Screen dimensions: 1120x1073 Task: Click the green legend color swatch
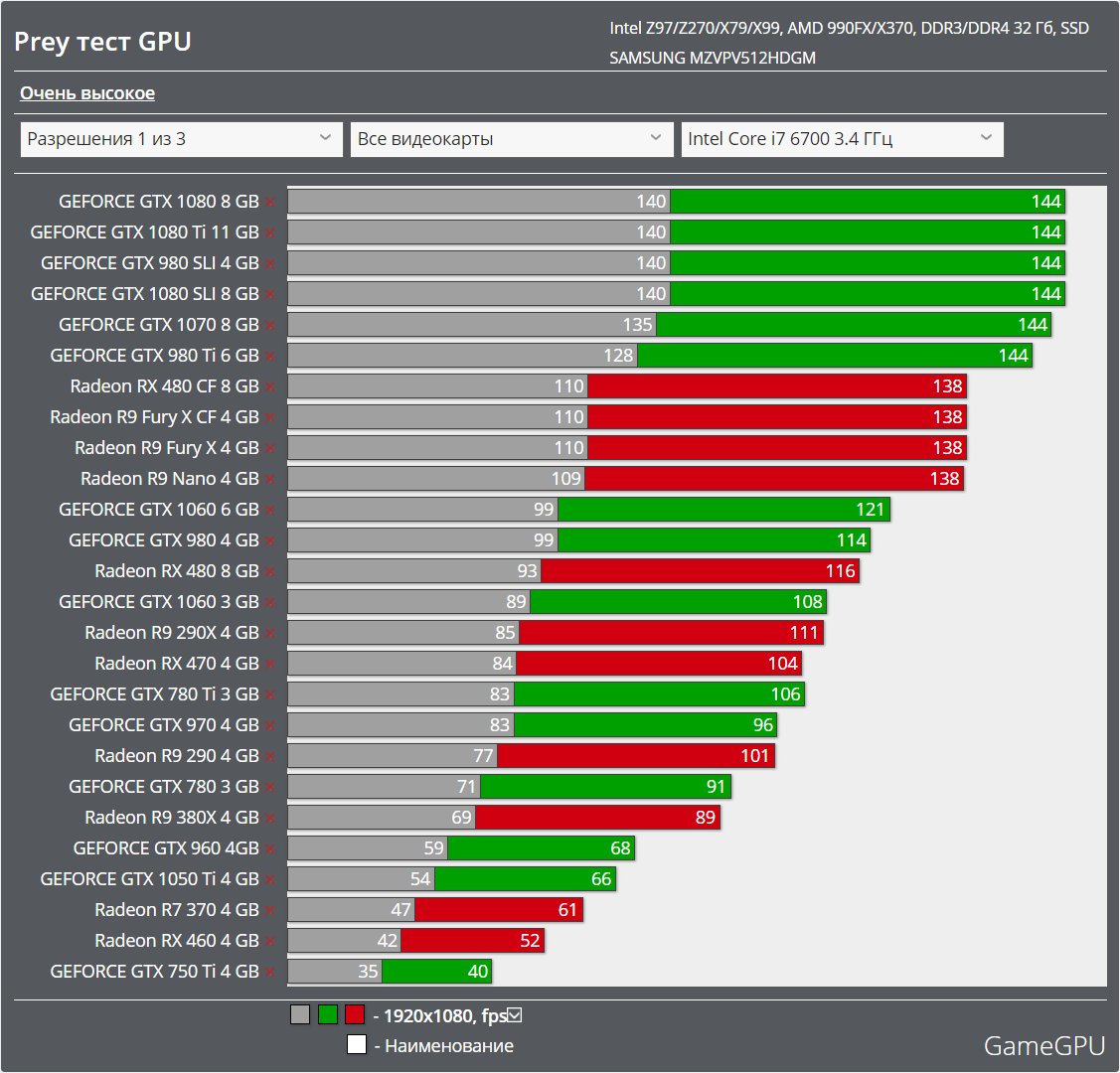pos(328,1014)
